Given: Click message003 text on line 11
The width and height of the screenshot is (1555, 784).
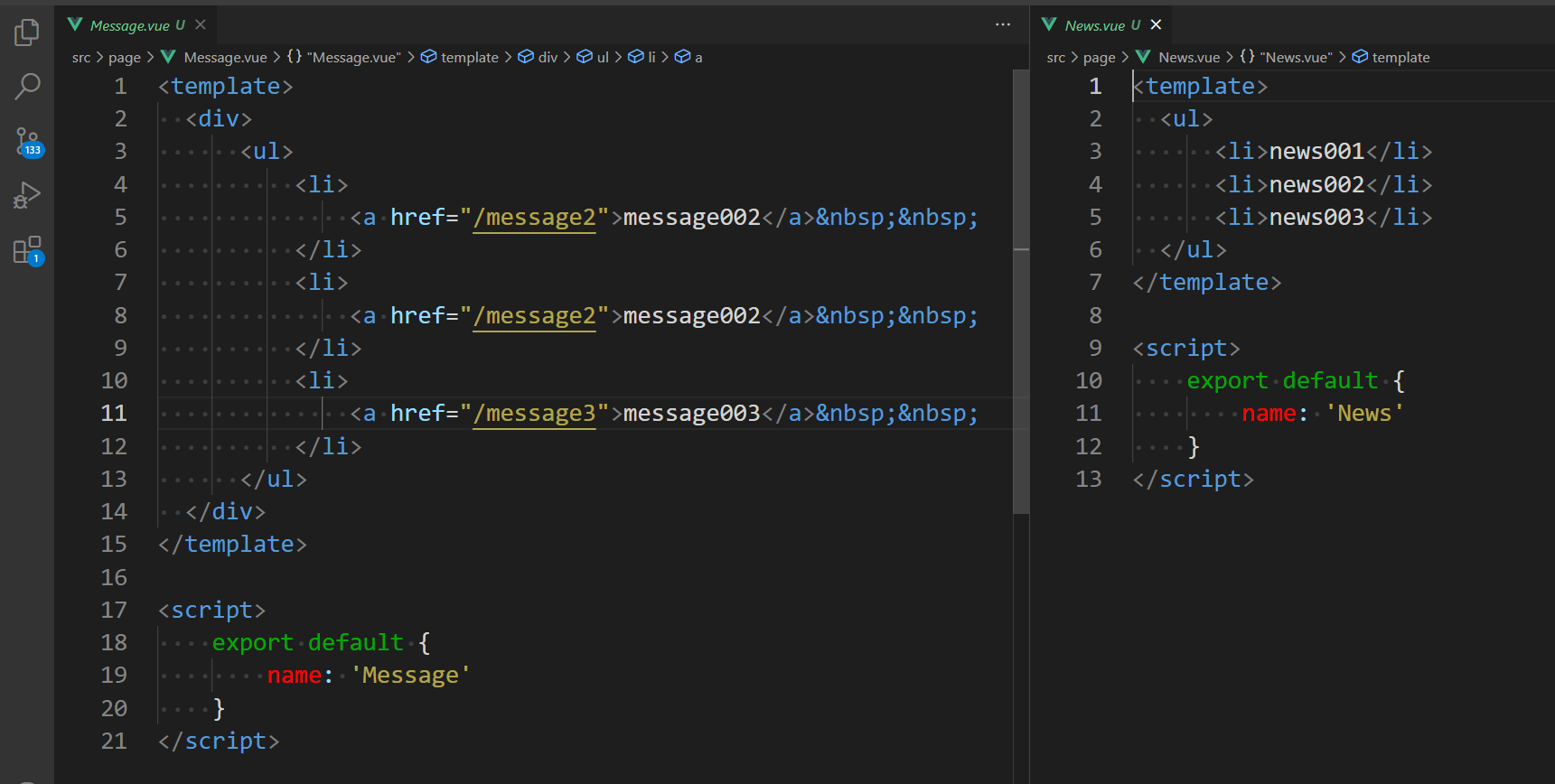Looking at the screenshot, I should coord(692,414).
